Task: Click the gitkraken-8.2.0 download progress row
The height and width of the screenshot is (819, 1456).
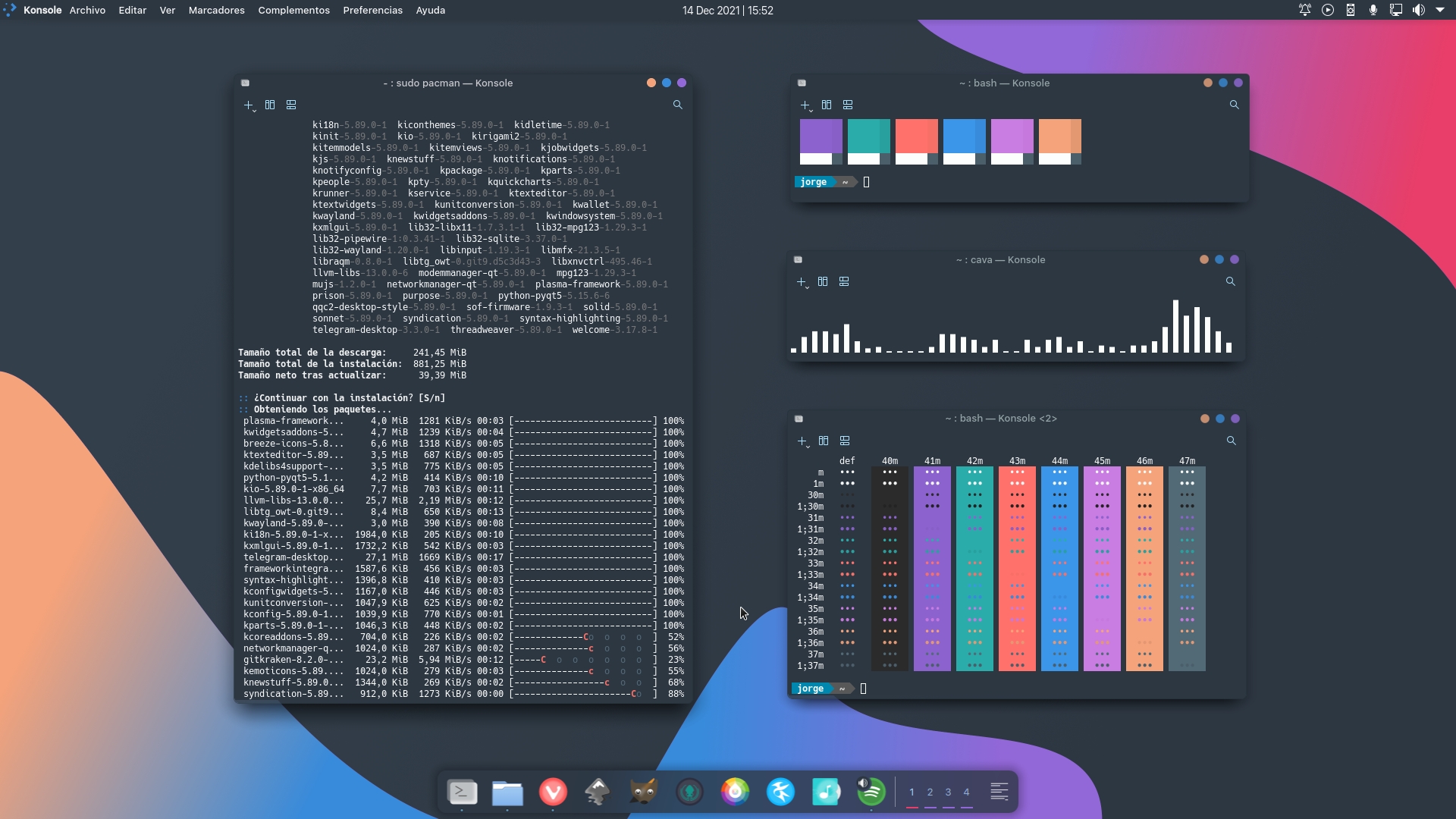Action: (463, 660)
